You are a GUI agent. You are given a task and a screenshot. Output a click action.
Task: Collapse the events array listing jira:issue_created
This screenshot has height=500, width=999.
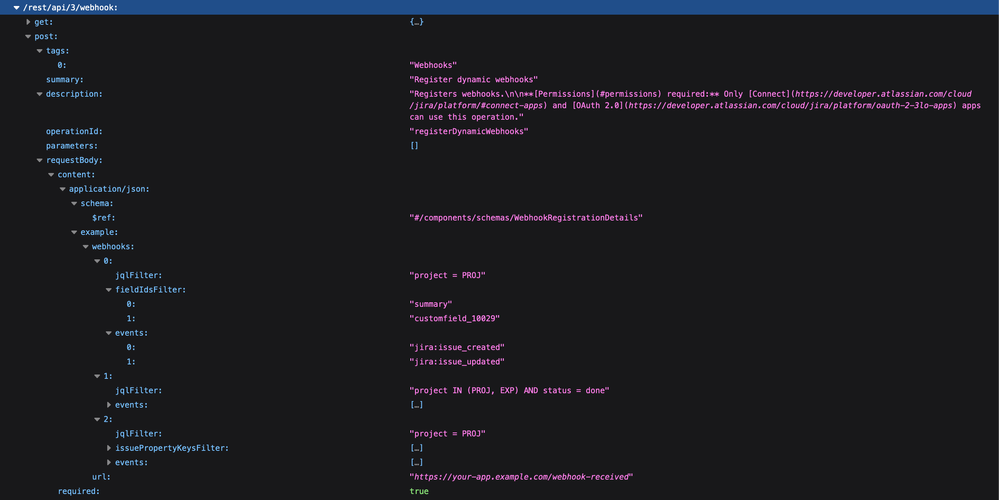tap(109, 333)
